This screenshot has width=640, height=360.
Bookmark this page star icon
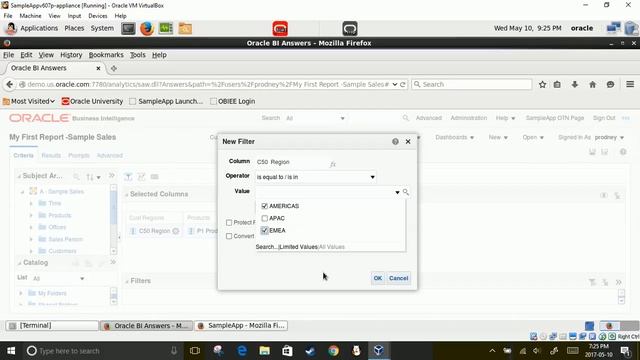[x=542, y=84]
